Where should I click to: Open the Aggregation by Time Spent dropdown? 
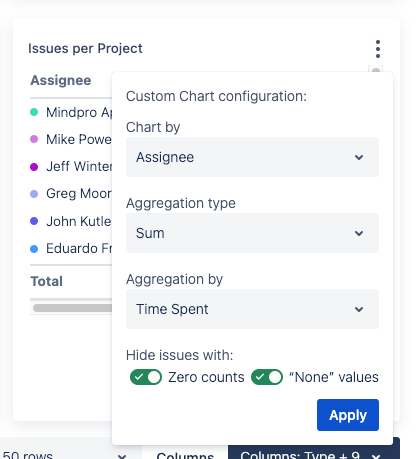click(x=252, y=309)
